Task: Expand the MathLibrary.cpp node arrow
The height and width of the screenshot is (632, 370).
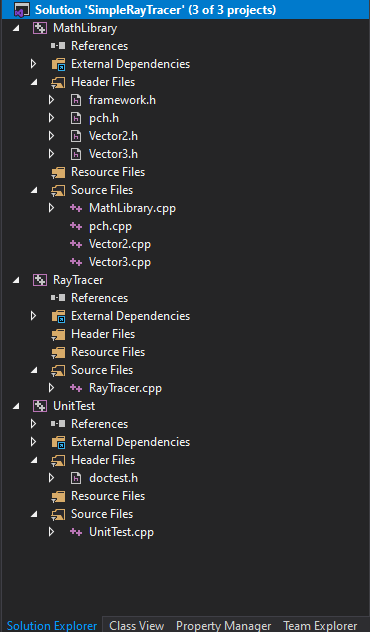Action: [51, 208]
